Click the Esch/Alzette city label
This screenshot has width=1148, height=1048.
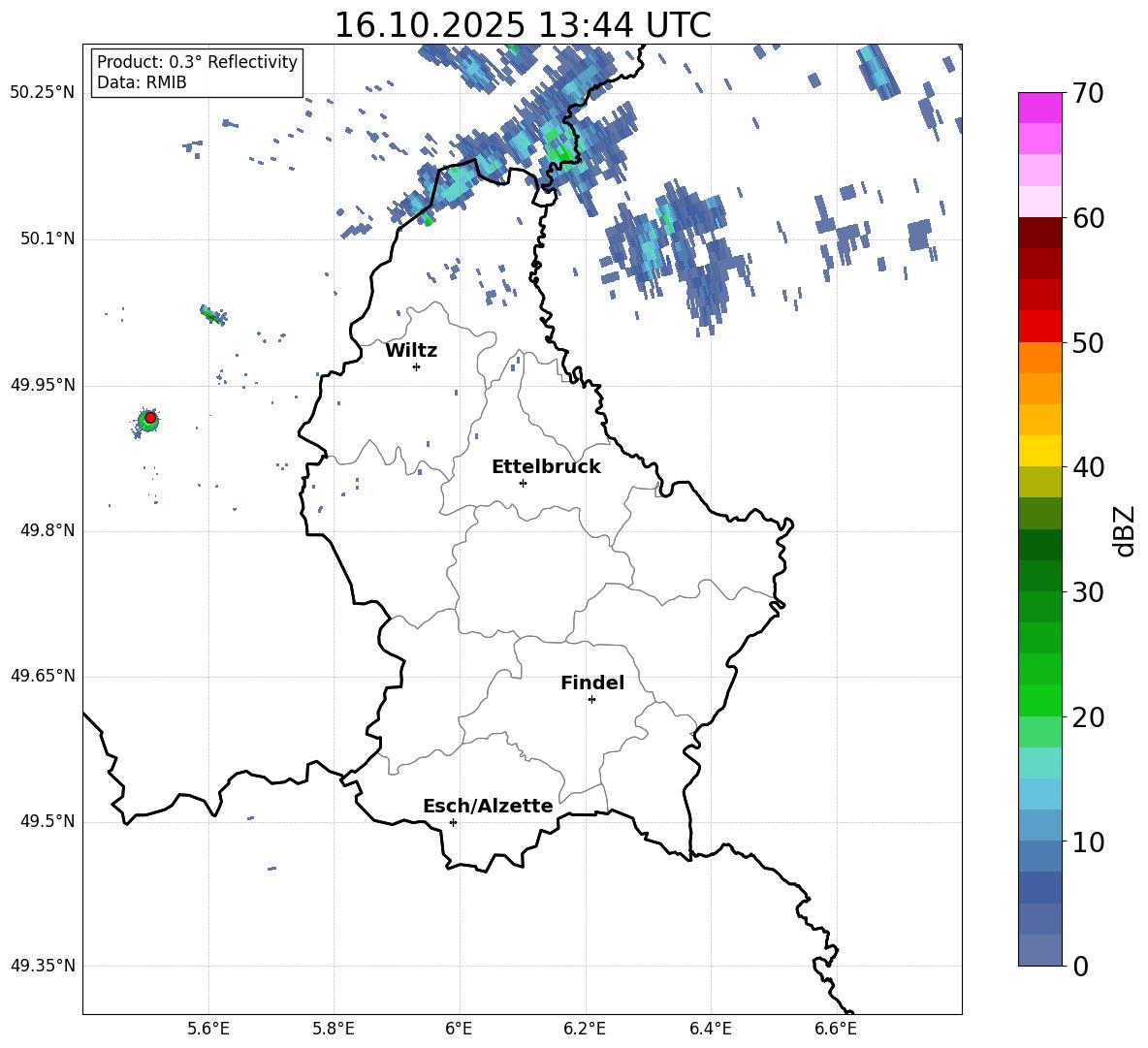point(488,806)
